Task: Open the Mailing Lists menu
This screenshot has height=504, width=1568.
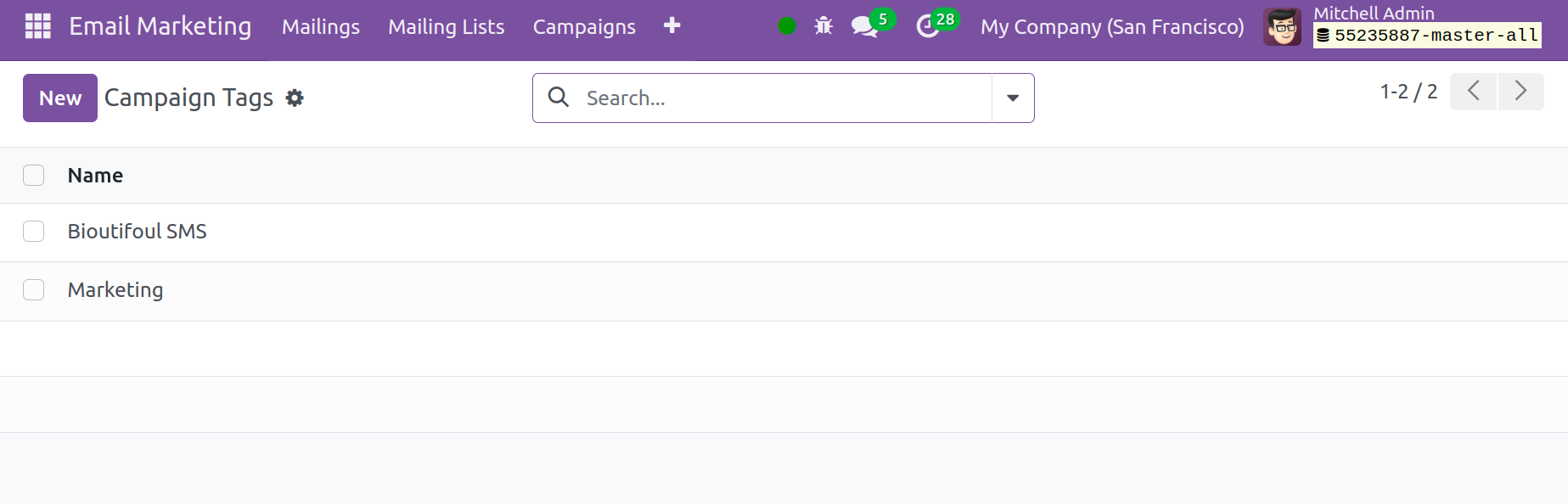Action: click(447, 27)
